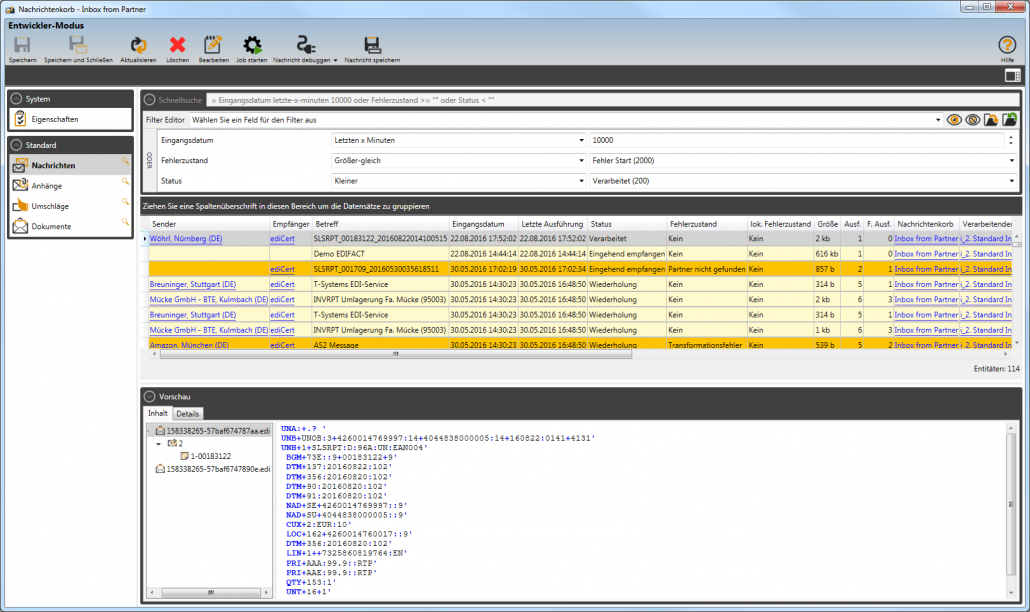Image resolution: width=1030 pixels, height=612 pixels.
Task: Click Demo EDIFACT subject cell
Action: [x=380, y=254]
